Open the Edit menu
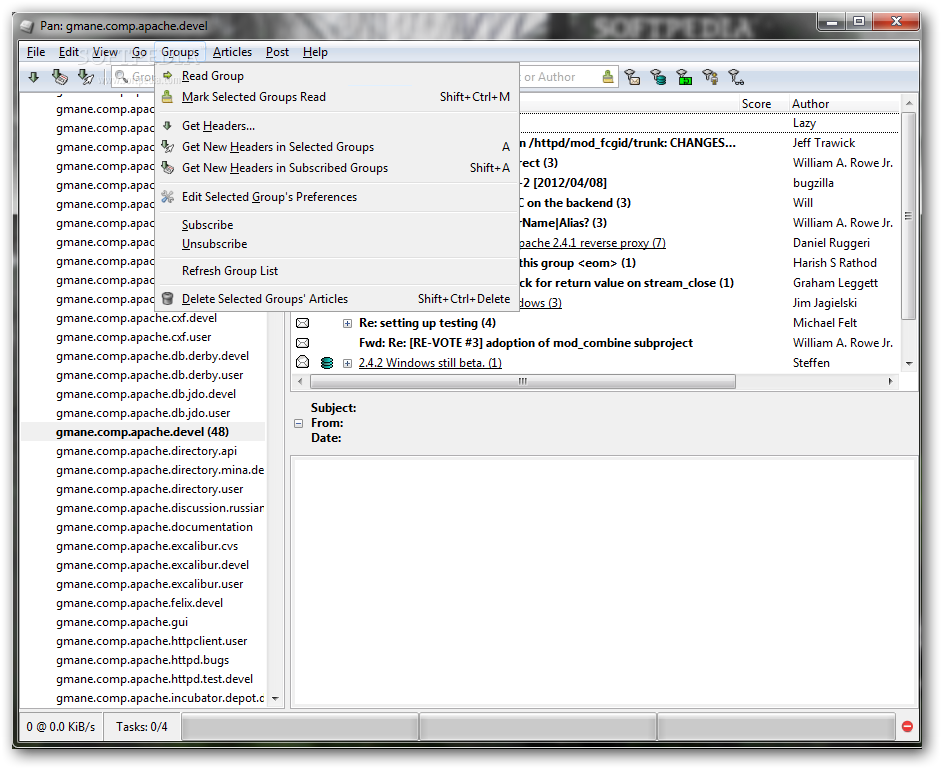This screenshot has height=769, width=942. click(68, 52)
